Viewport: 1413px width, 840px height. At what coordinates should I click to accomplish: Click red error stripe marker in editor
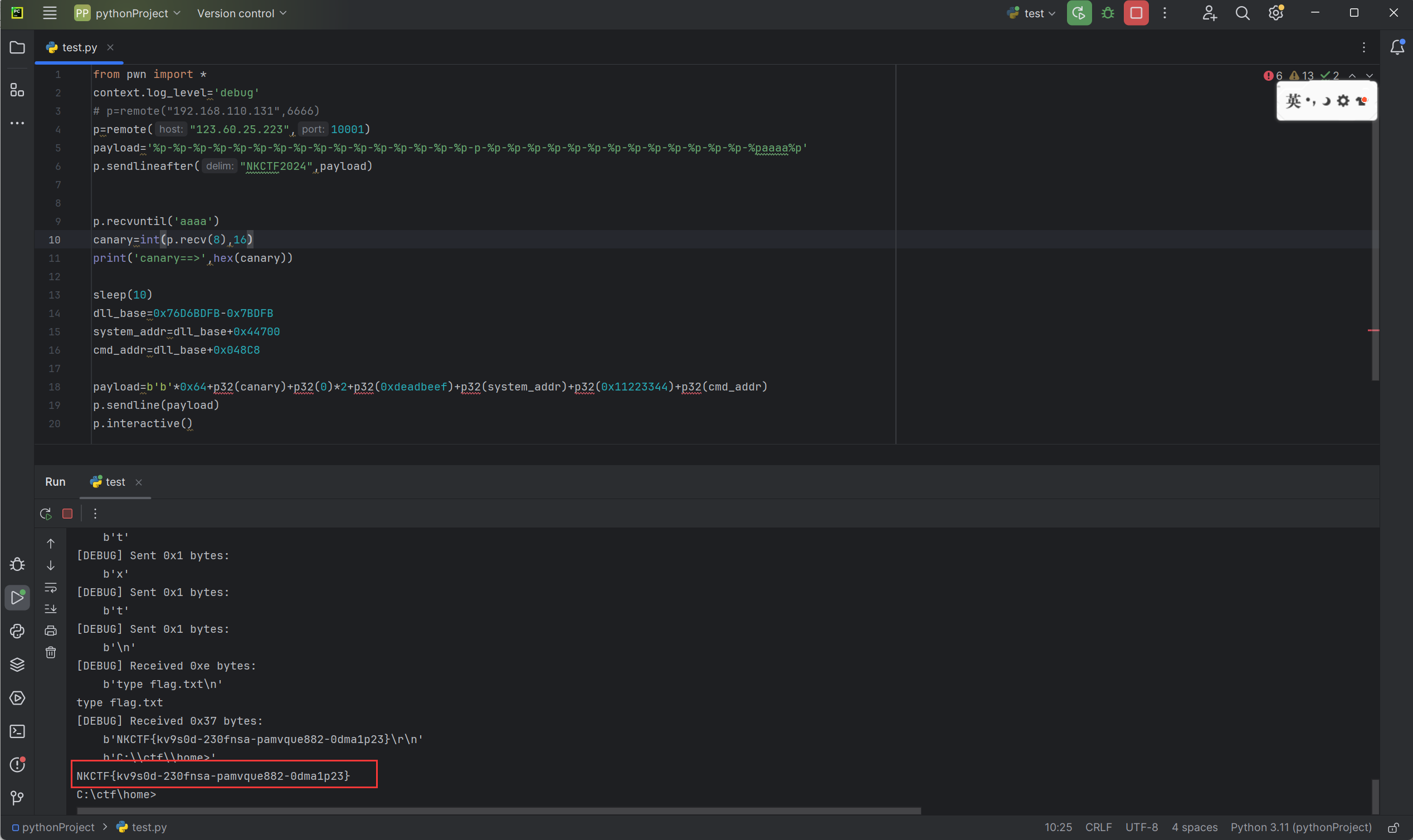pos(1373,330)
